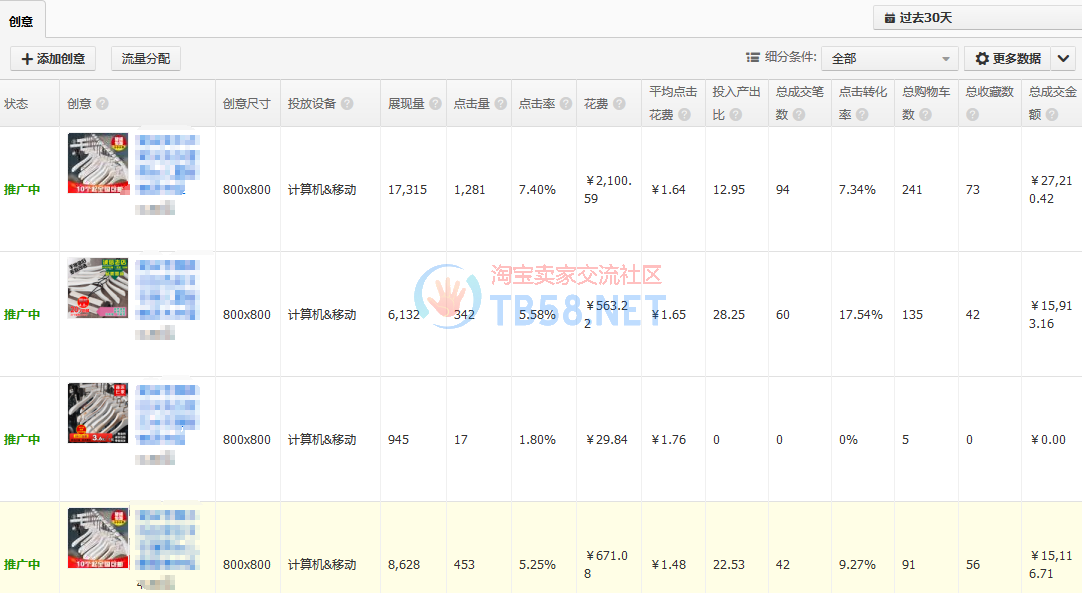Click the 创意尺寸 column header
The height and width of the screenshot is (593, 1082).
pyautogui.click(x=246, y=104)
